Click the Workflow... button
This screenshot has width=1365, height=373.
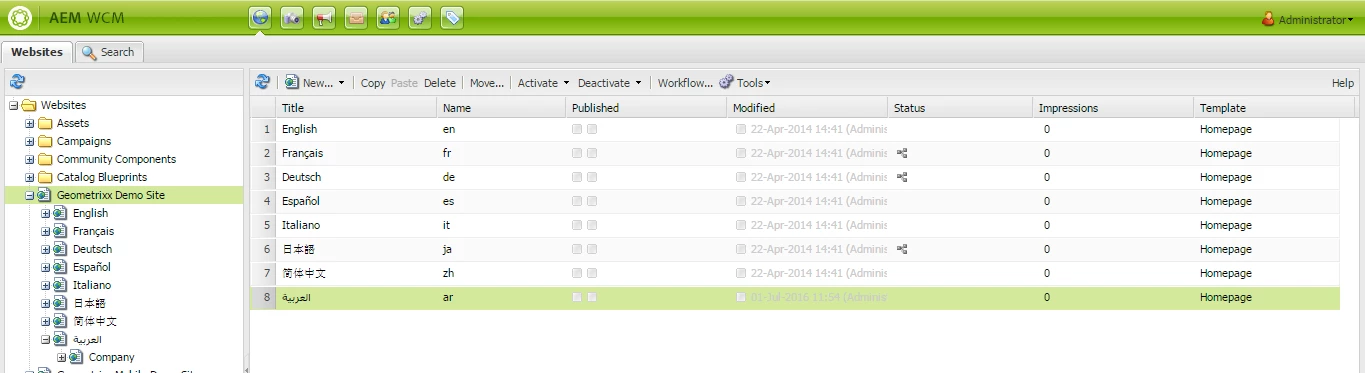(685, 83)
